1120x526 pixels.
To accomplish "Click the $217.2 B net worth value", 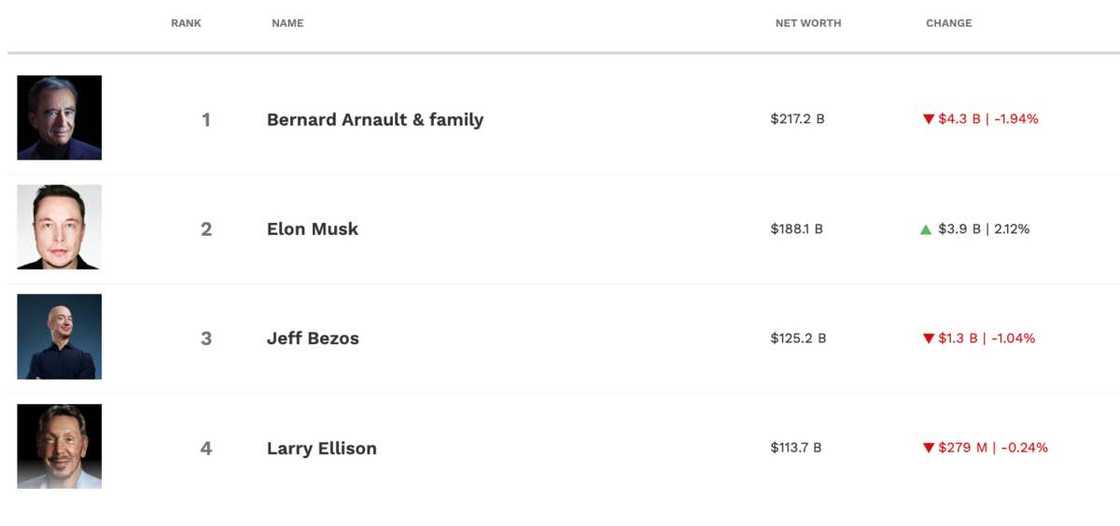I will tap(797, 119).
